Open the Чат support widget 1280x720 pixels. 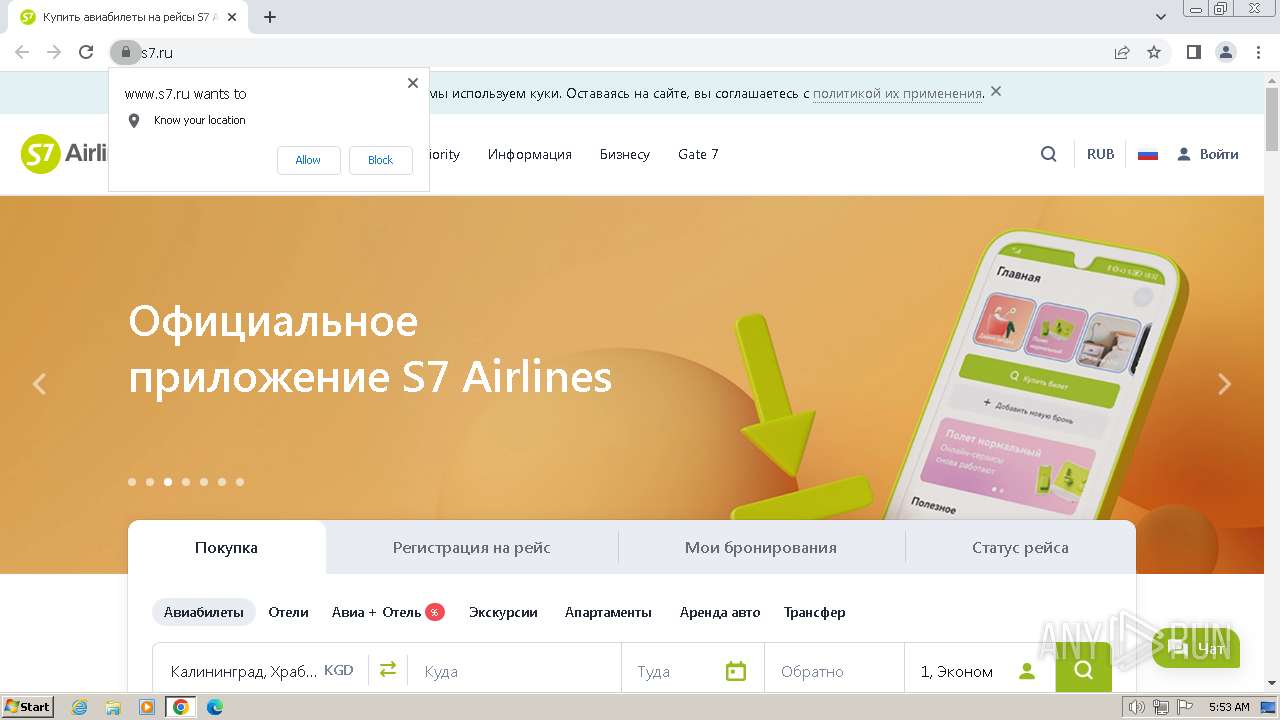[x=1197, y=649]
